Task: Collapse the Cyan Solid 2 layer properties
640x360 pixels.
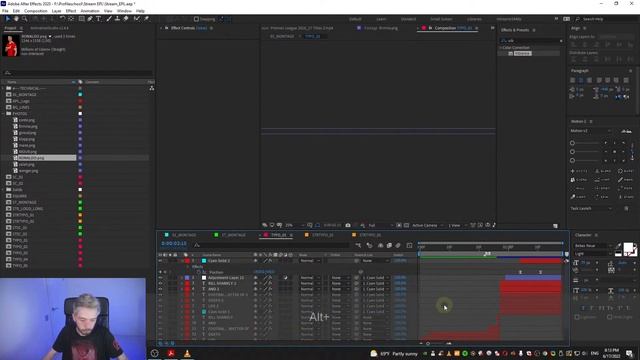Action: coord(182,260)
